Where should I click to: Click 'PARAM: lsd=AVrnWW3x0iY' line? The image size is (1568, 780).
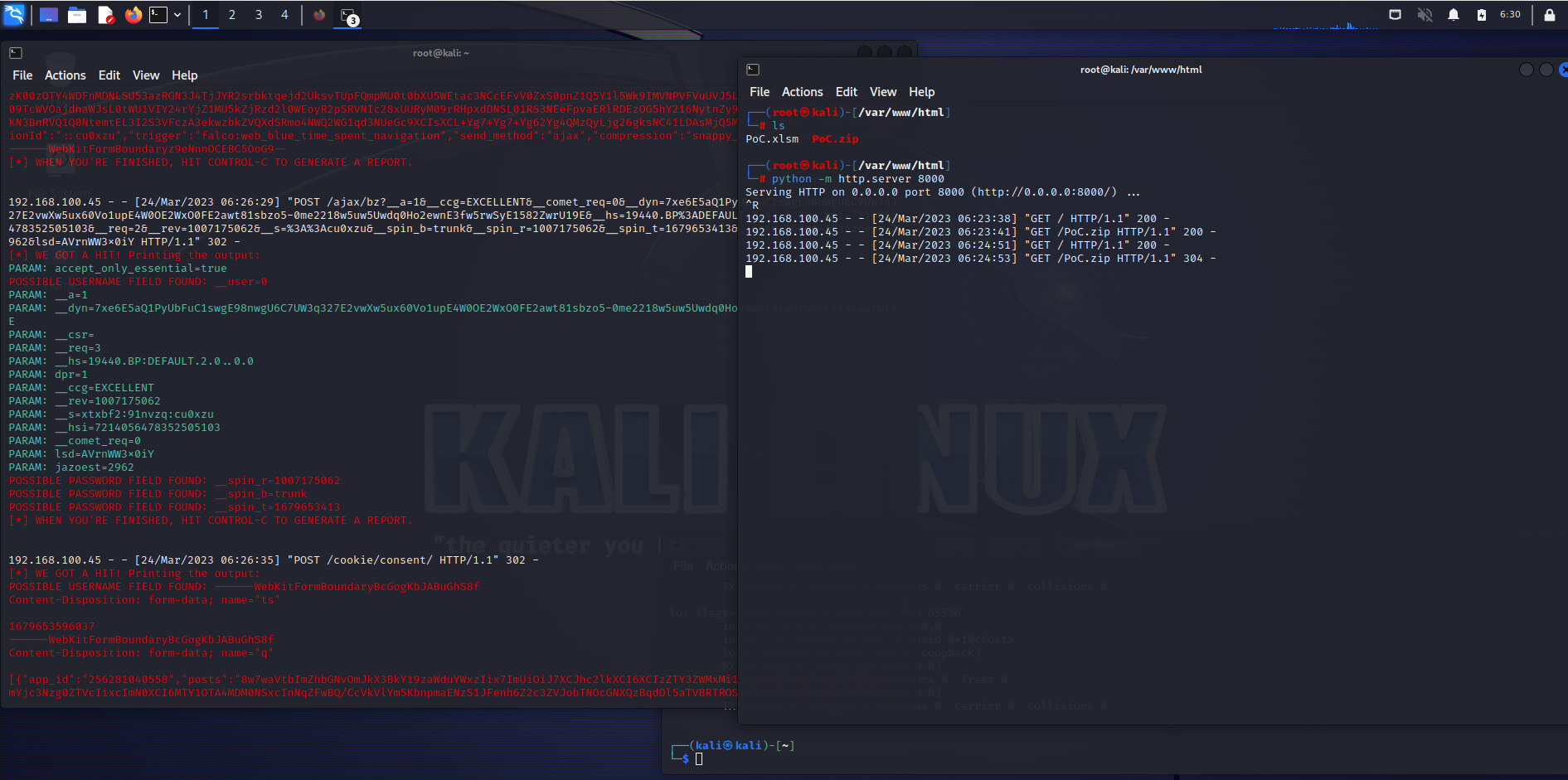[81, 454]
